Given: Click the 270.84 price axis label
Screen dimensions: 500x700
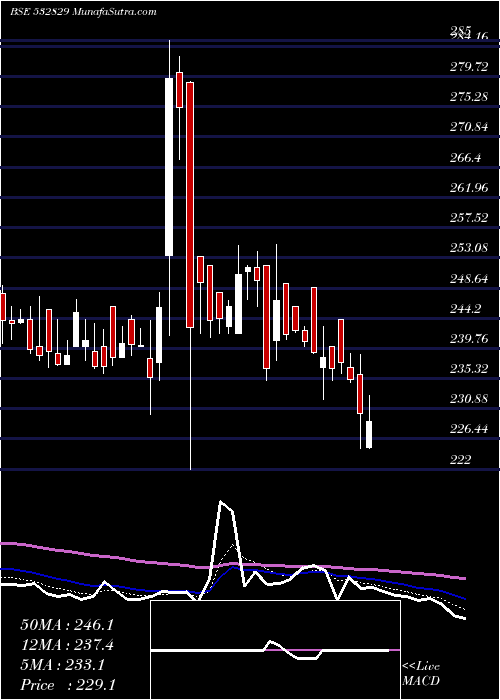Looking at the screenshot, I should click(x=469, y=127).
